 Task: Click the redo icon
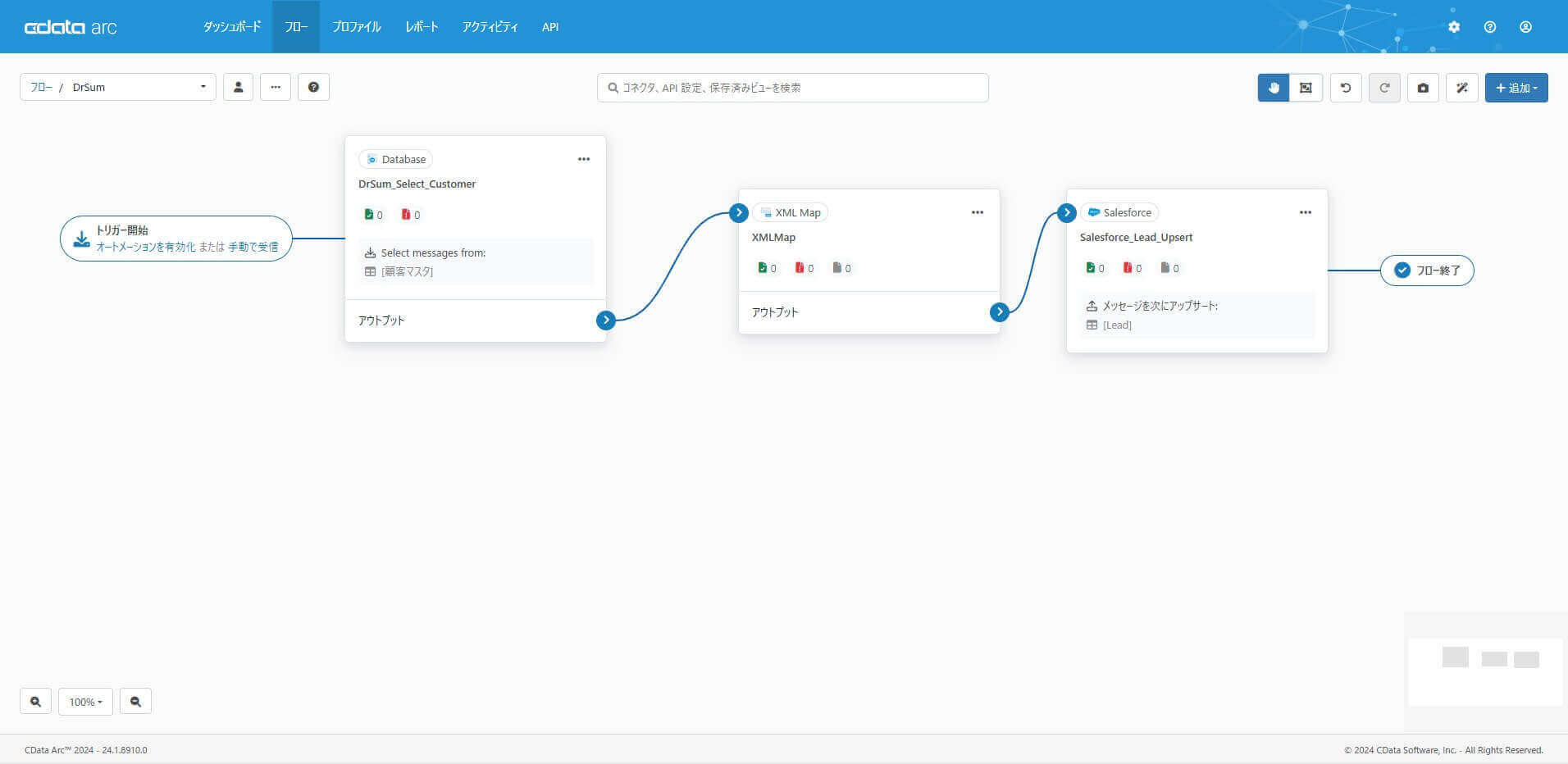(1384, 87)
